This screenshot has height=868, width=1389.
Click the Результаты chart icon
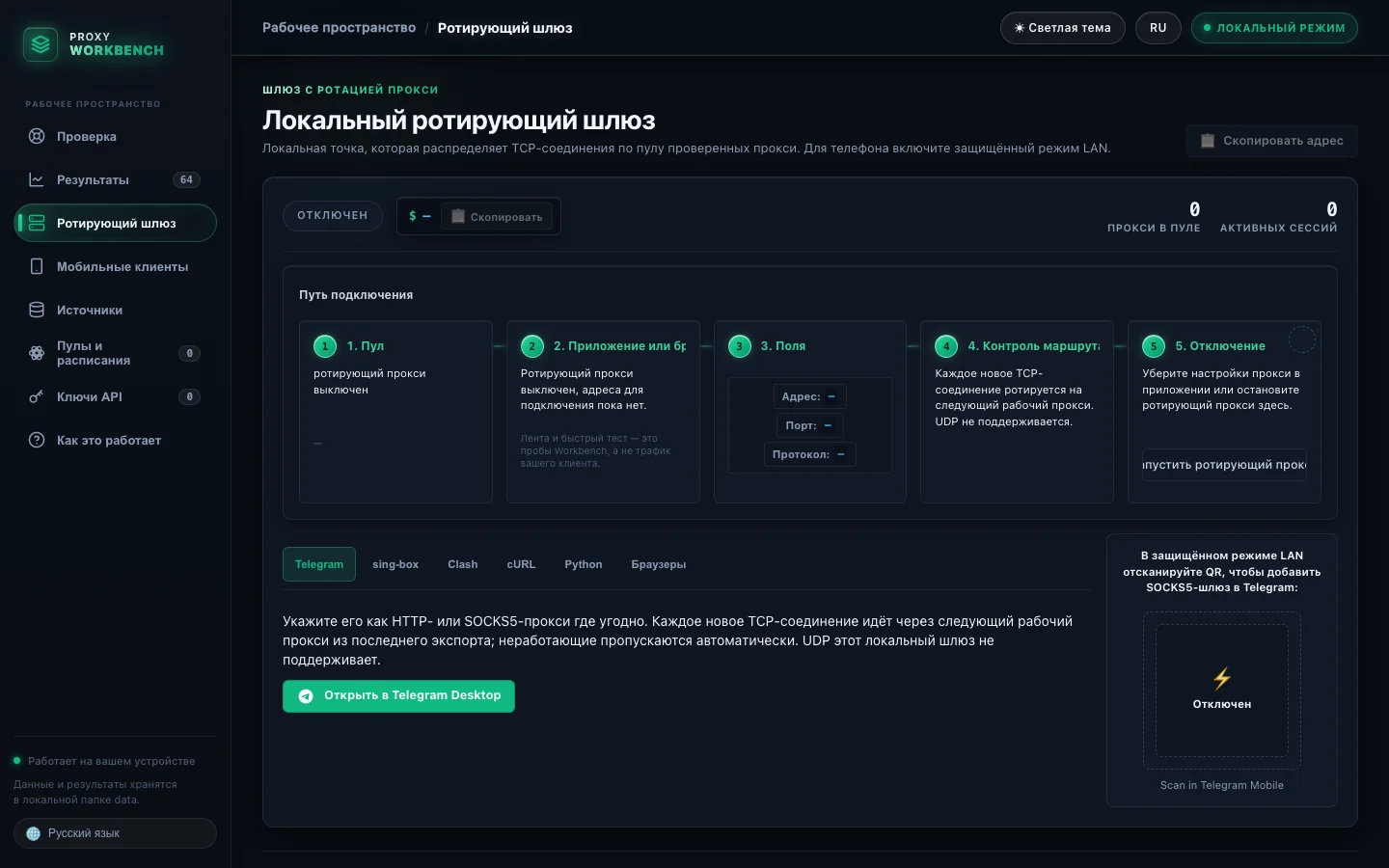pyautogui.click(x=37, y=179)
